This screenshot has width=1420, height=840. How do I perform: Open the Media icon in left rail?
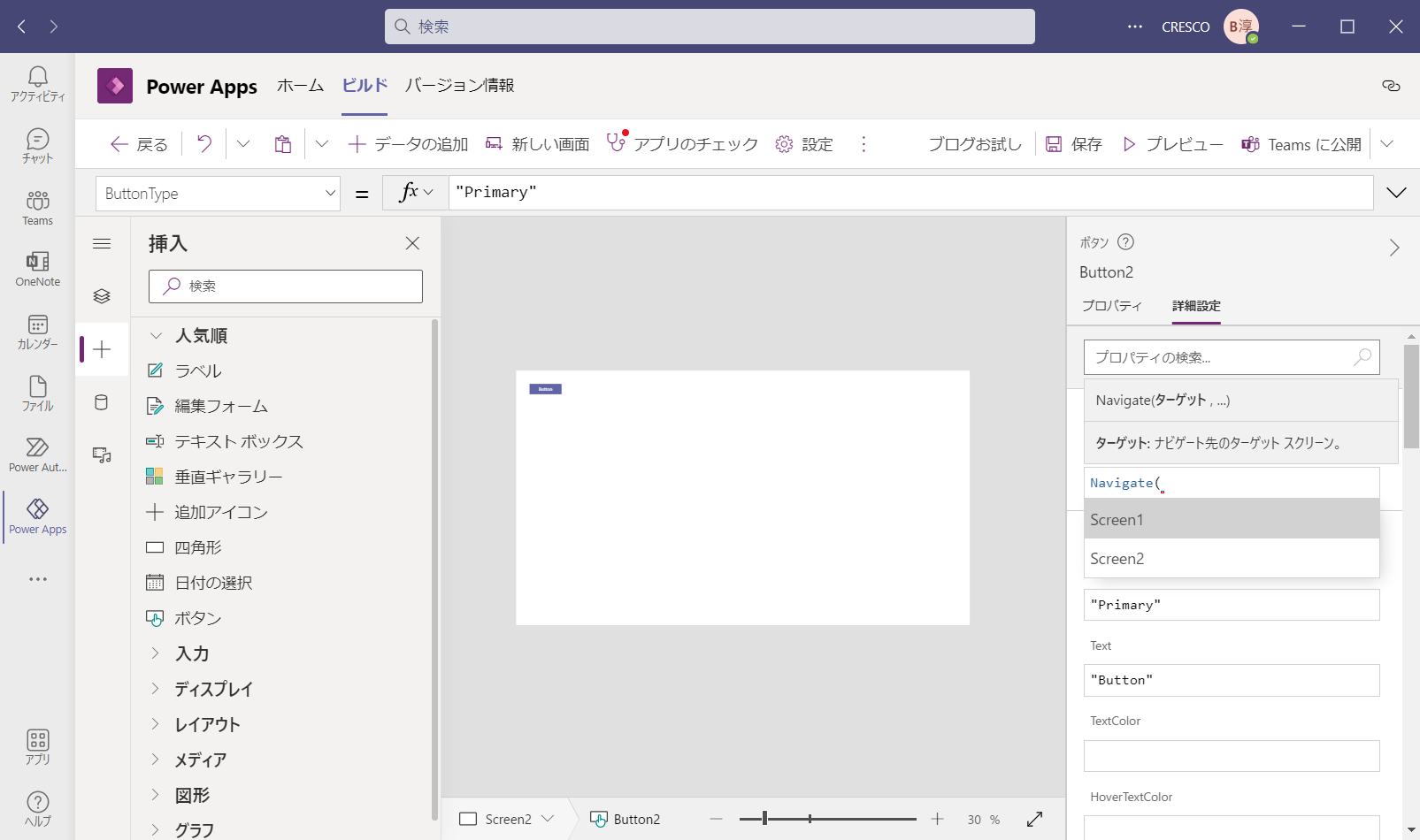102,455
